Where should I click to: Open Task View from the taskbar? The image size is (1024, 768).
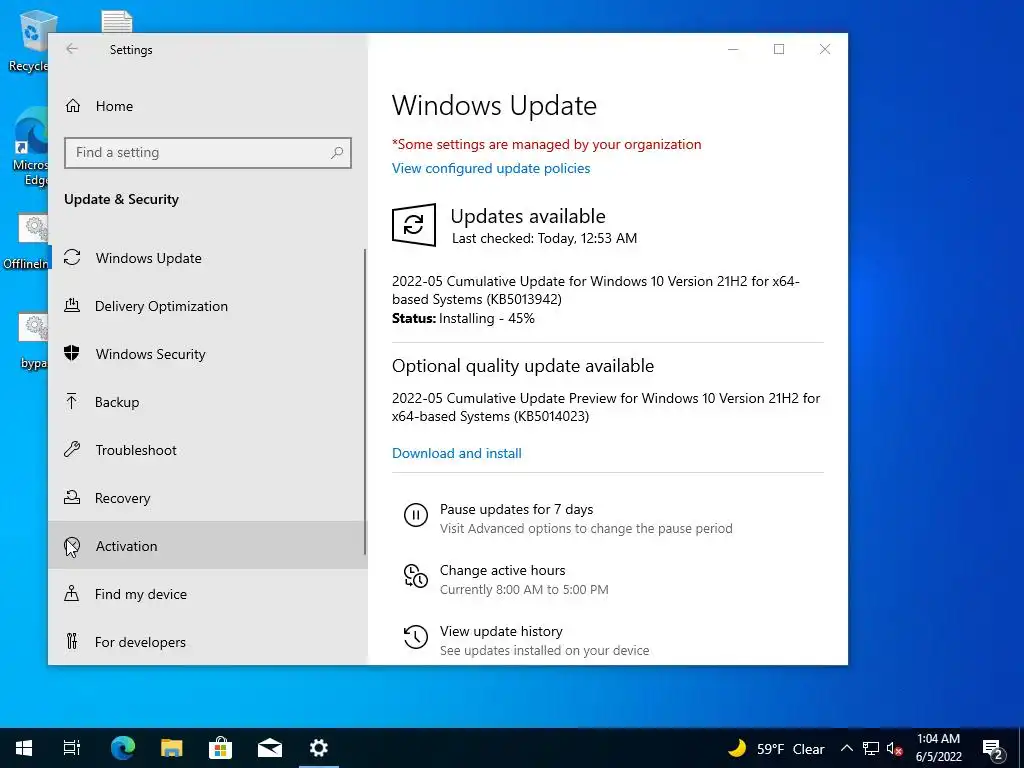pos(72,748)
